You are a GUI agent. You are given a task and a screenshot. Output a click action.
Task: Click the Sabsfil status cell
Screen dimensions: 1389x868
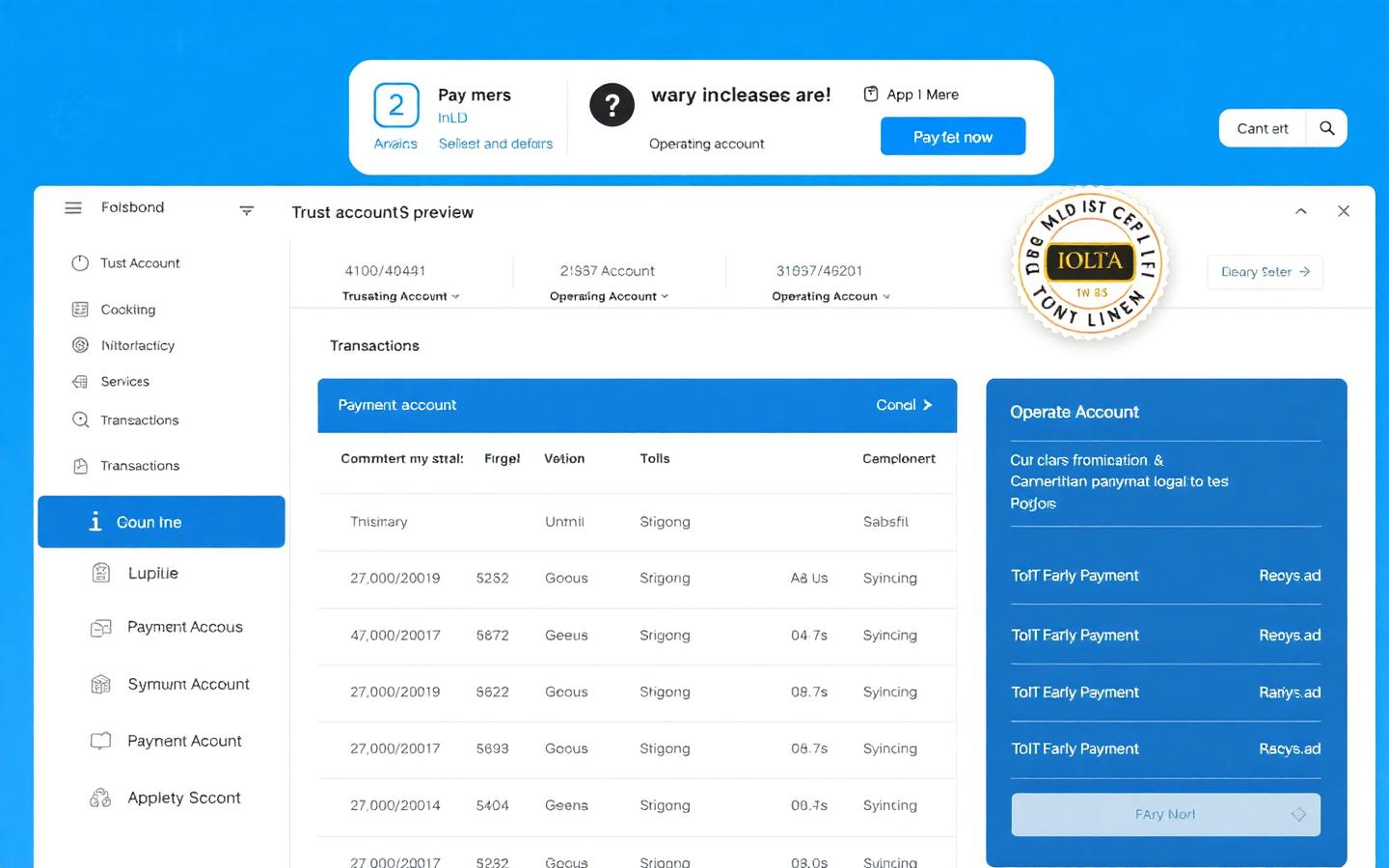pyautogui.click(x=885, y=522)
